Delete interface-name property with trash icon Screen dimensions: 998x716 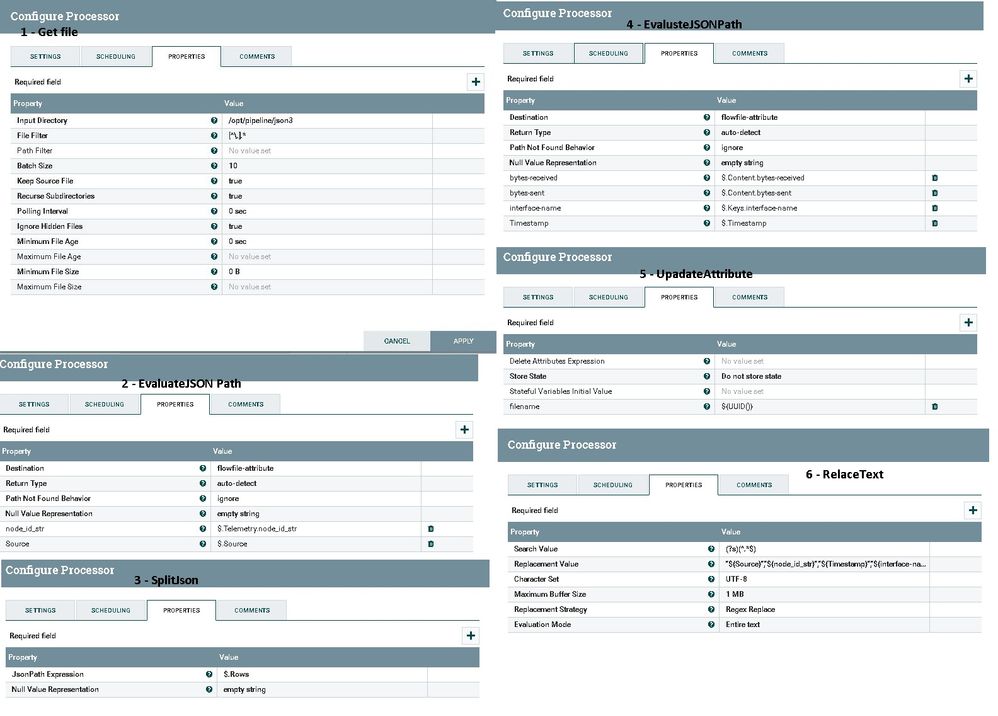934,208
